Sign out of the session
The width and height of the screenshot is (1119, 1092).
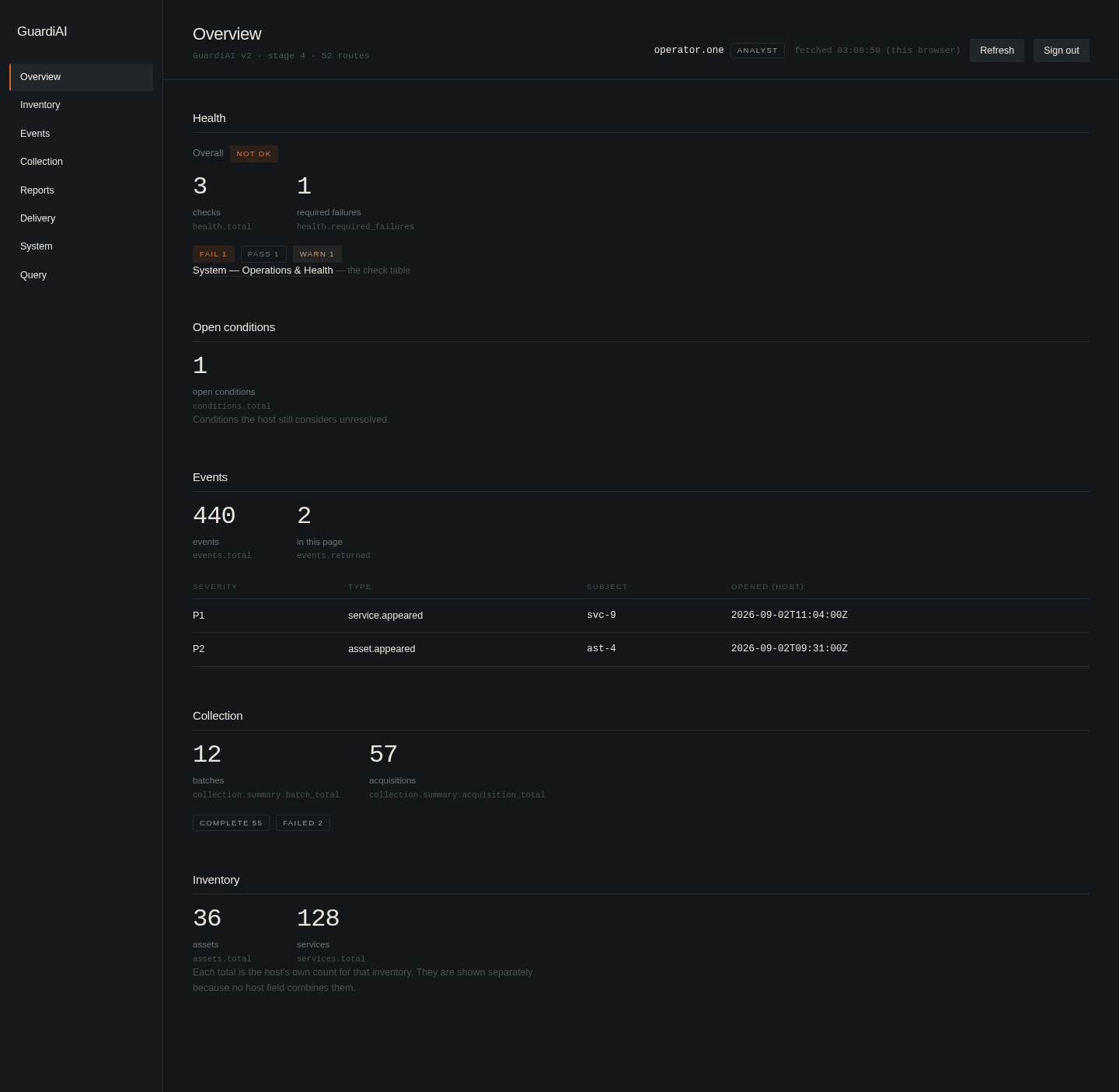1061,51
